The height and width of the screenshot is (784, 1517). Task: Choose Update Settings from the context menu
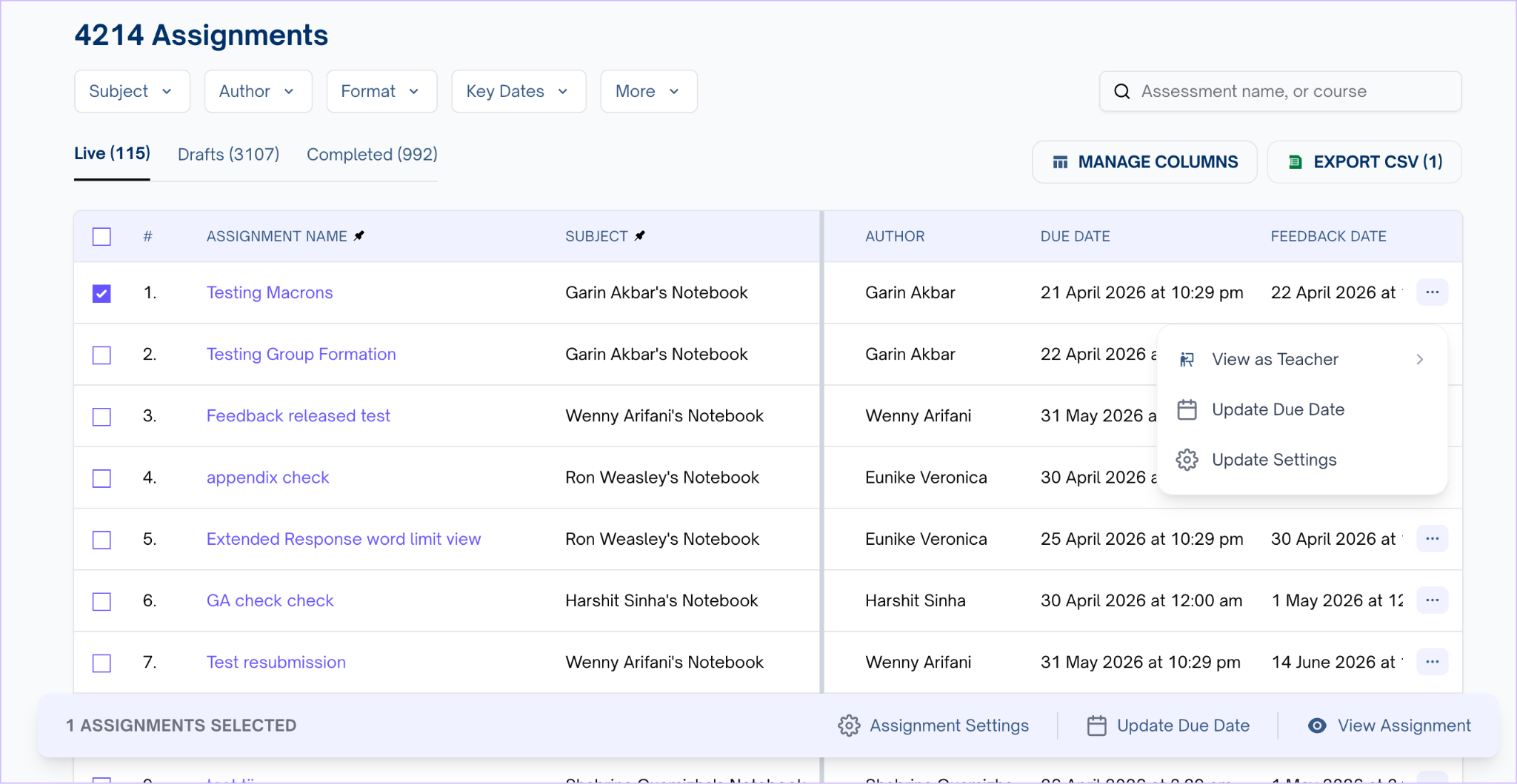click(1273, 460)
